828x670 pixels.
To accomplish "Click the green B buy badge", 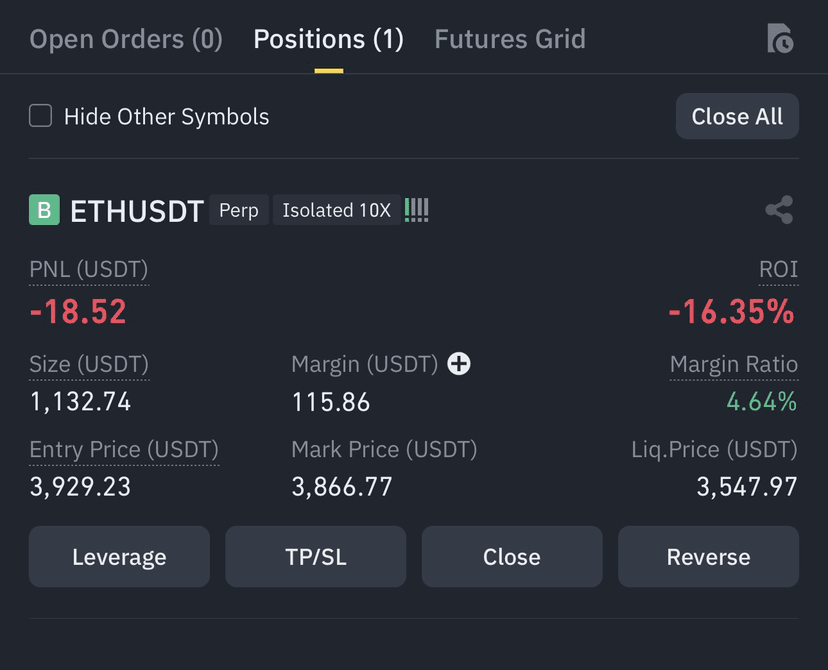I will pyautogui.click(x=44, y=210).
